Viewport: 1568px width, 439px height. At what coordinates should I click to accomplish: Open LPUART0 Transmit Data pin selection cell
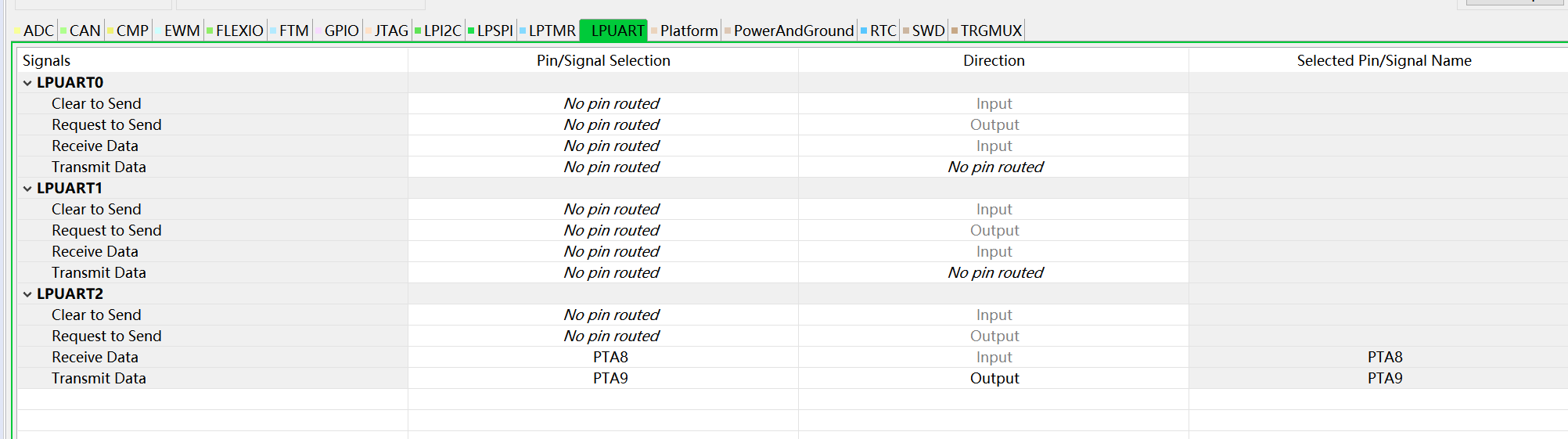pyautogui.click(x=611, y=167)
